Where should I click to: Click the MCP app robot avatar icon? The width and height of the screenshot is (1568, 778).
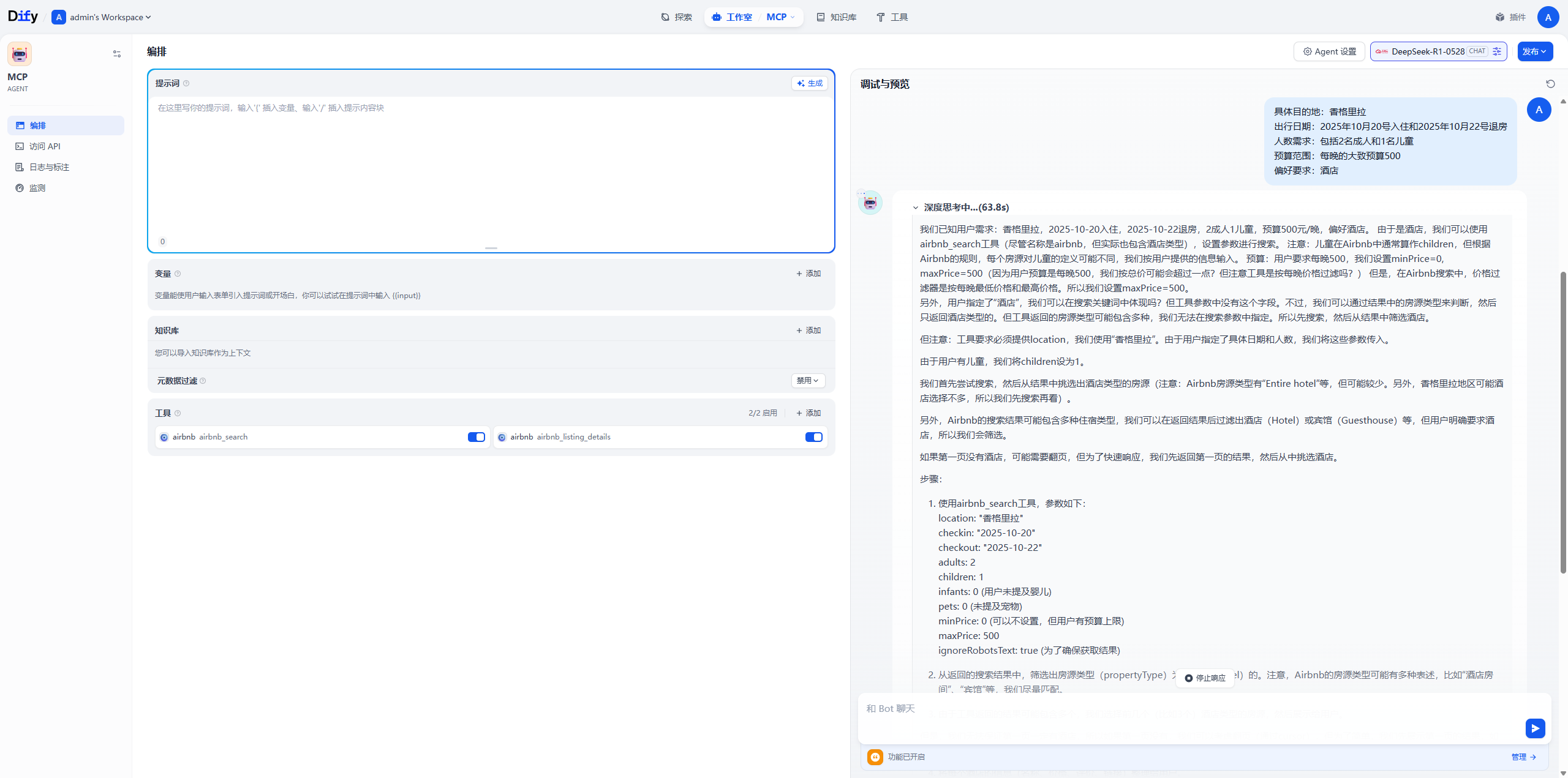20,54
